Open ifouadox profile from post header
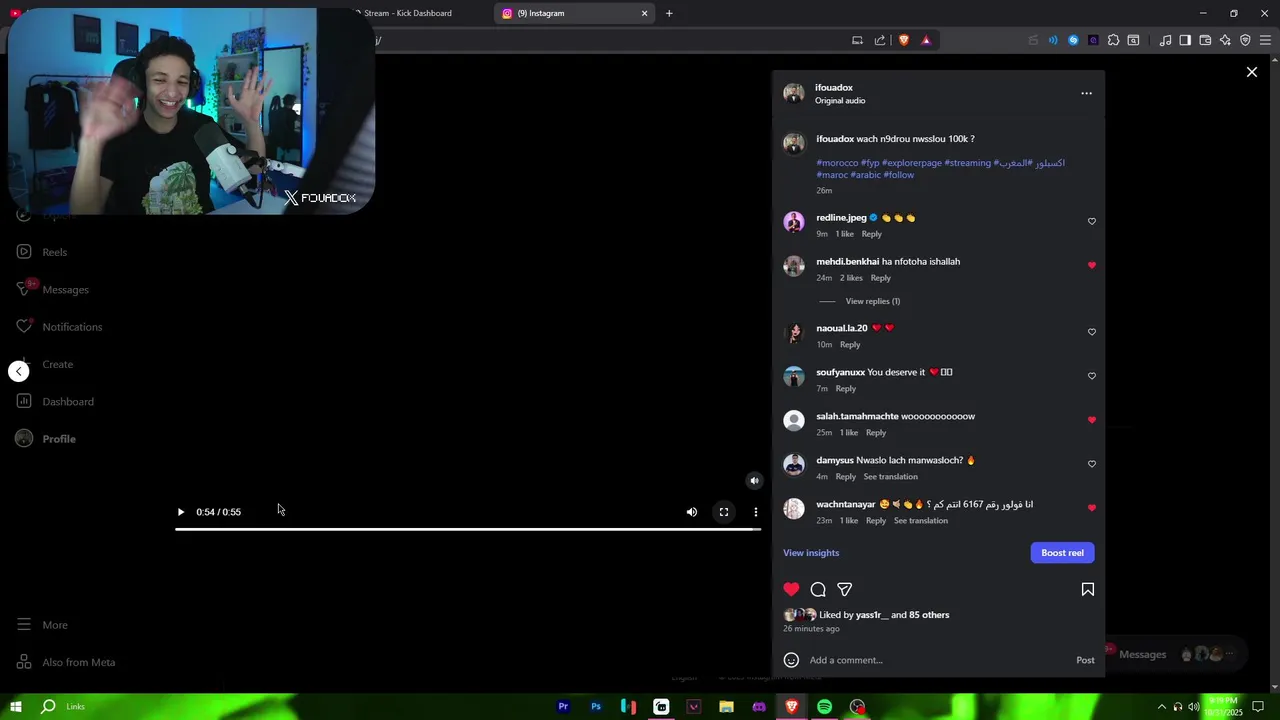The height and width of the screenshot is (720, 1280). tap(834, 88)
